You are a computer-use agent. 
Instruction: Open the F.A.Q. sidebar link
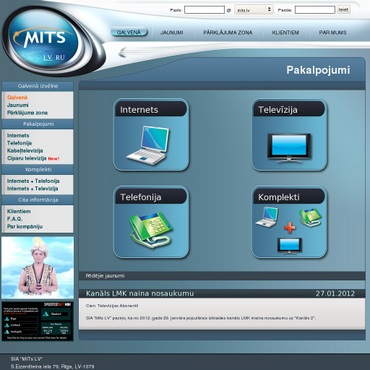(x=15, y=219)
